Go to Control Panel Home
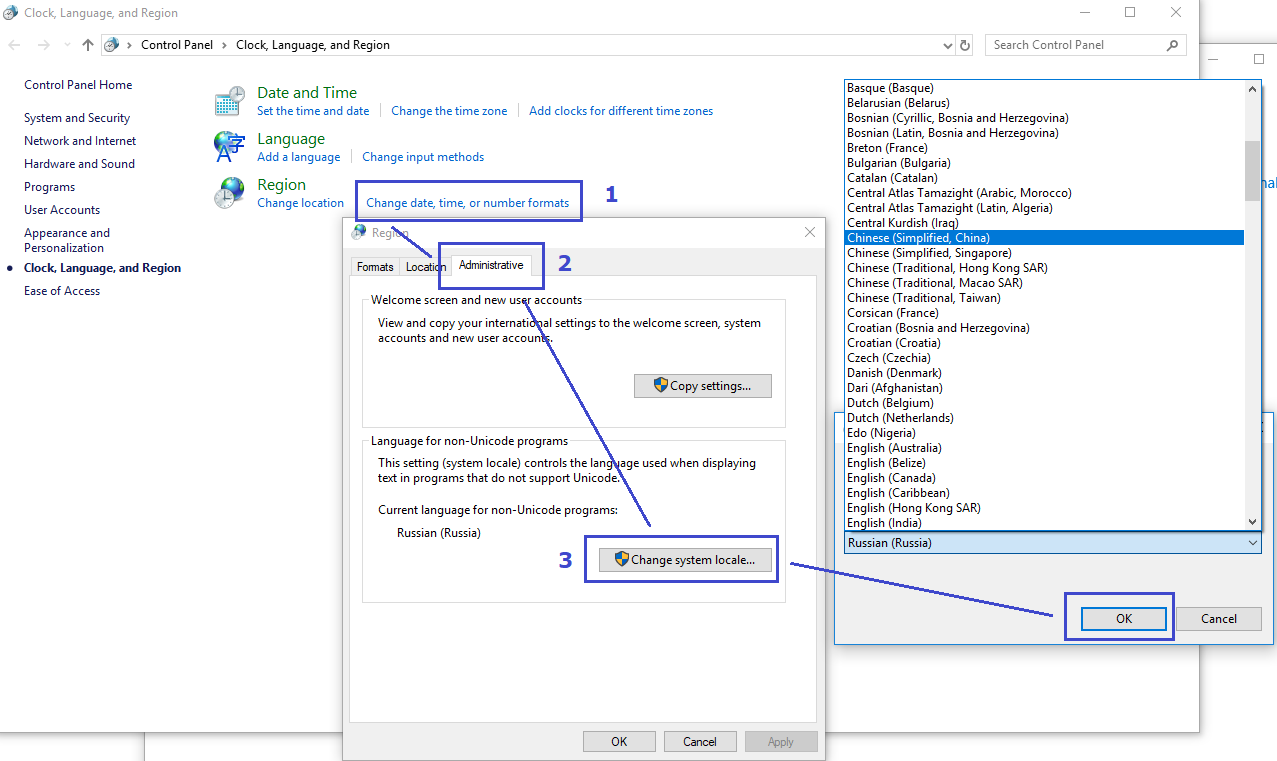This screenshot has width=1277, height=761. (78, 85)
